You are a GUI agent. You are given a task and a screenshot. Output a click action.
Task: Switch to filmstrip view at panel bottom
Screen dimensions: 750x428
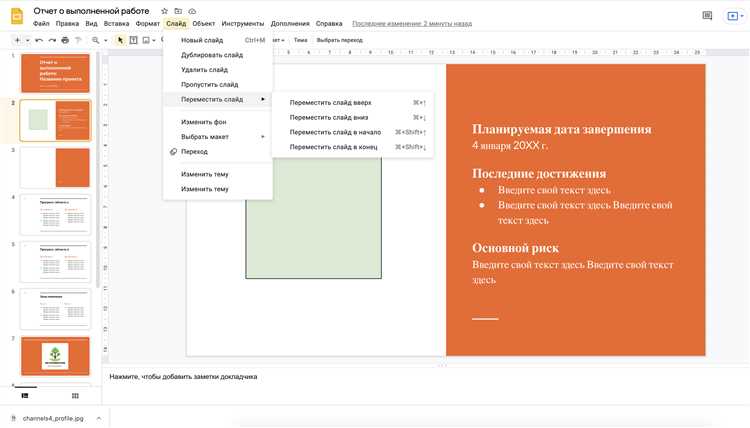coord(25,396)
